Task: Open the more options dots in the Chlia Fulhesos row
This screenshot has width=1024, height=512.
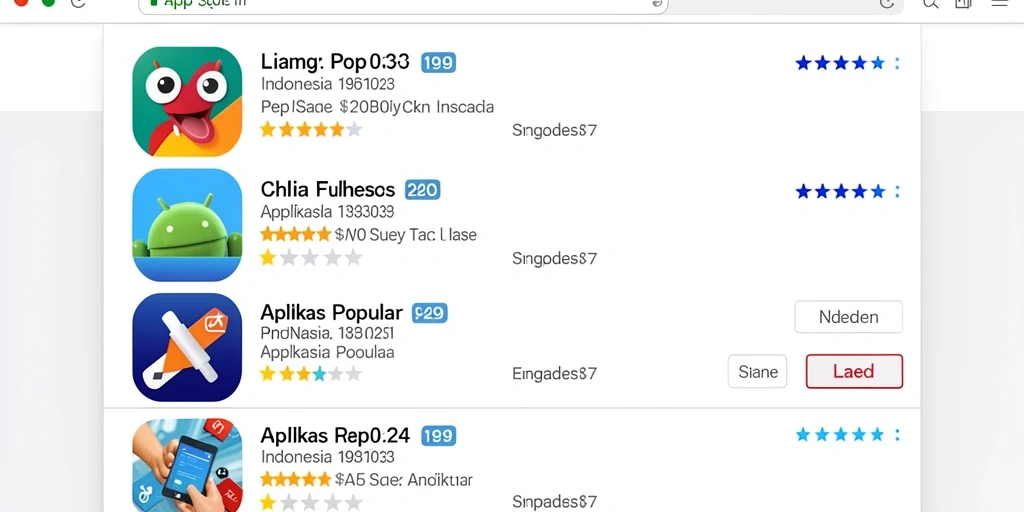Action: (897, 191)
